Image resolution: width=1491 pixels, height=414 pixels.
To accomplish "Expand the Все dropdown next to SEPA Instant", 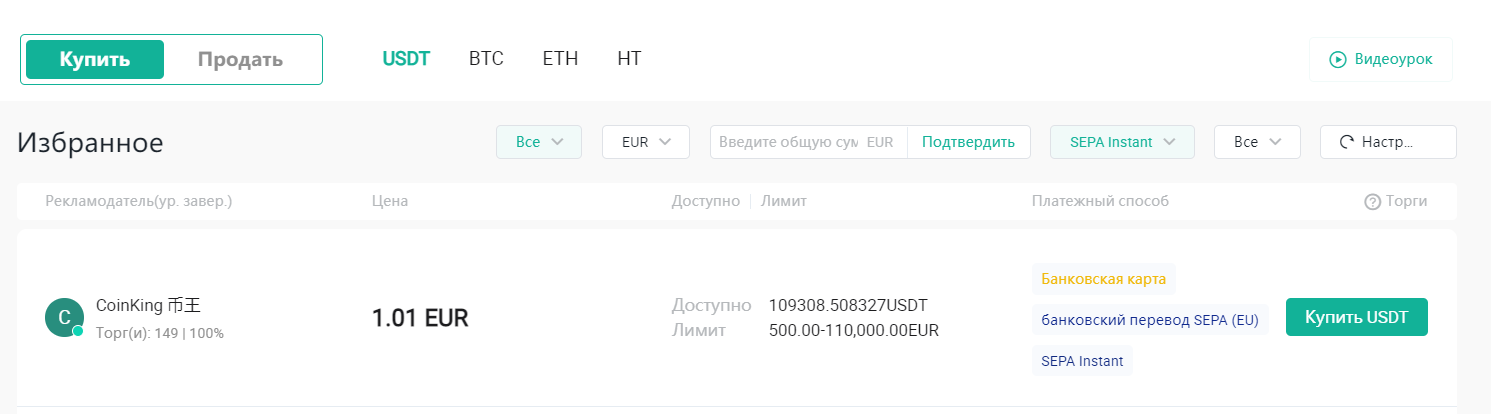I will [1257, 142].
